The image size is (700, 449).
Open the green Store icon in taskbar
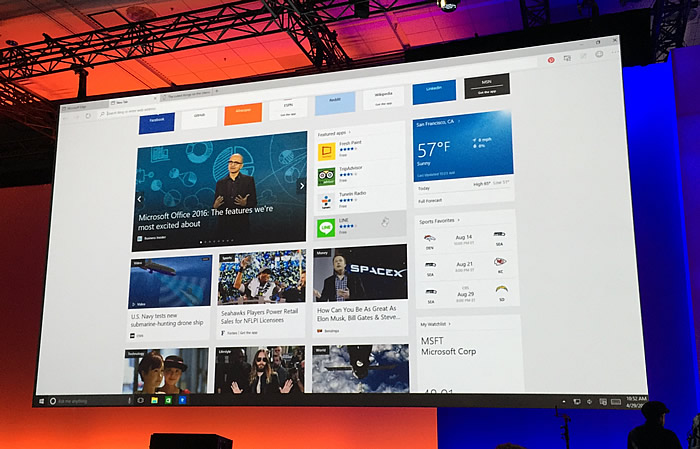point(168,400)
